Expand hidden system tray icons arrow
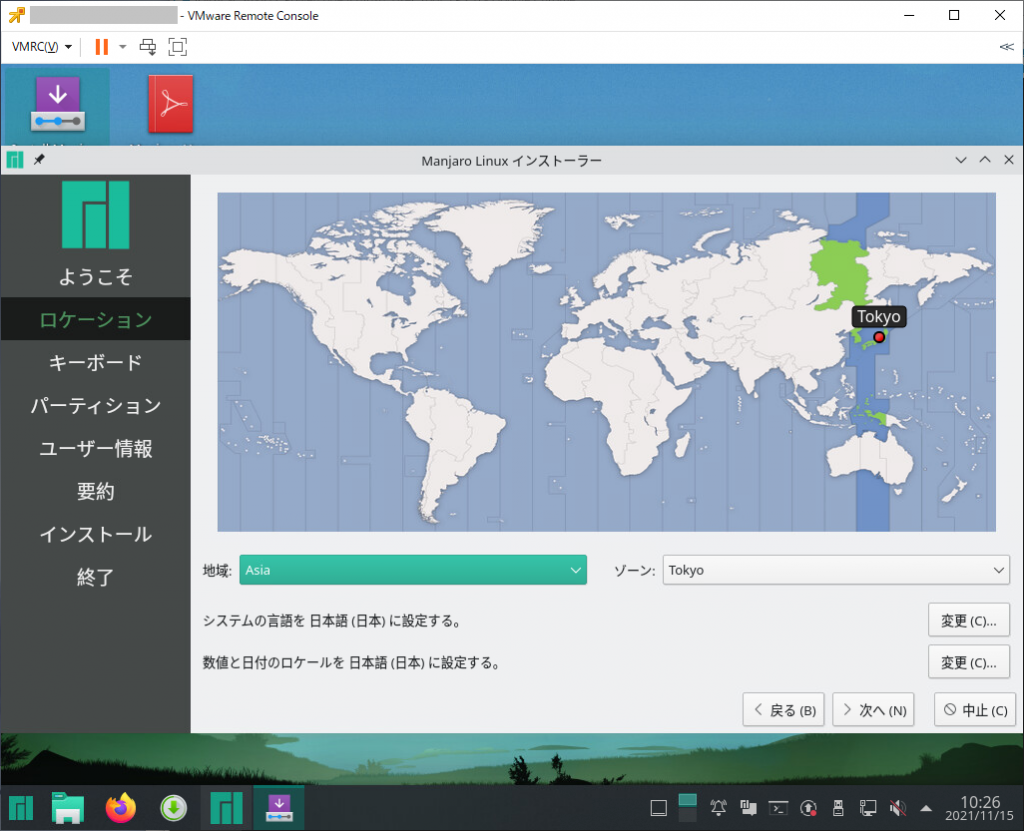Image resolution: width=1024 pixels, height=831 pixels. [x=926, y=809]
